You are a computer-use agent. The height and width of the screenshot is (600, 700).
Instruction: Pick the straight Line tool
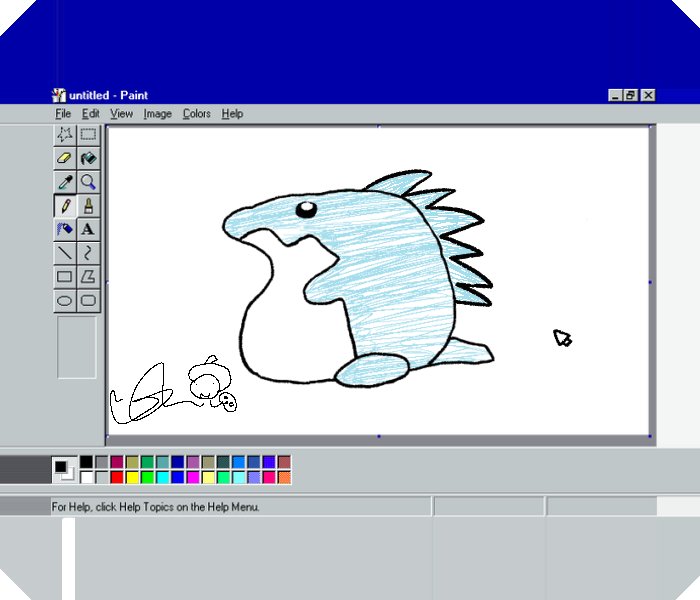coord(65,253)
